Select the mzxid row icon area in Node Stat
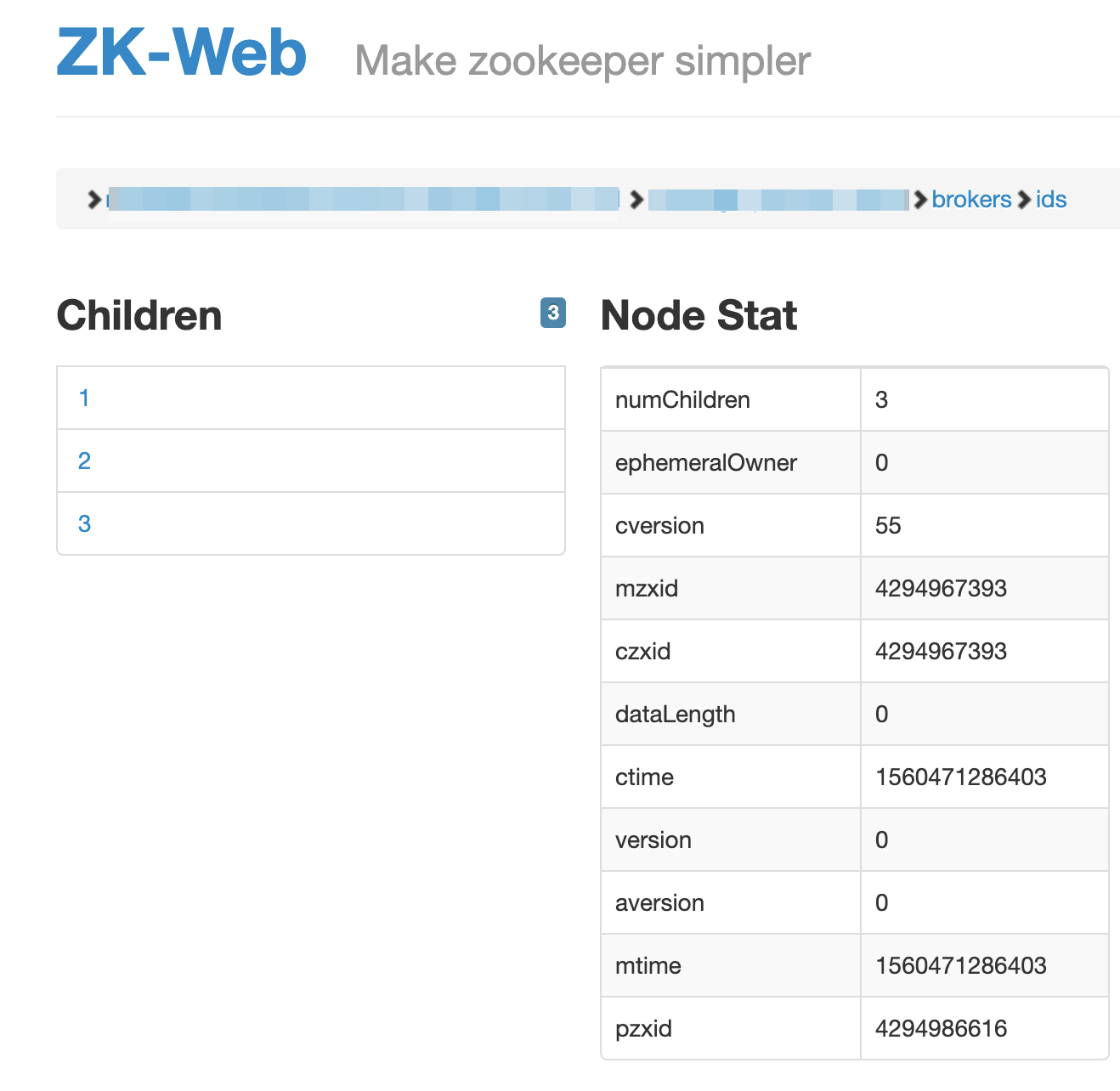Screen dimensions: 1120x1091 (648, 588)
